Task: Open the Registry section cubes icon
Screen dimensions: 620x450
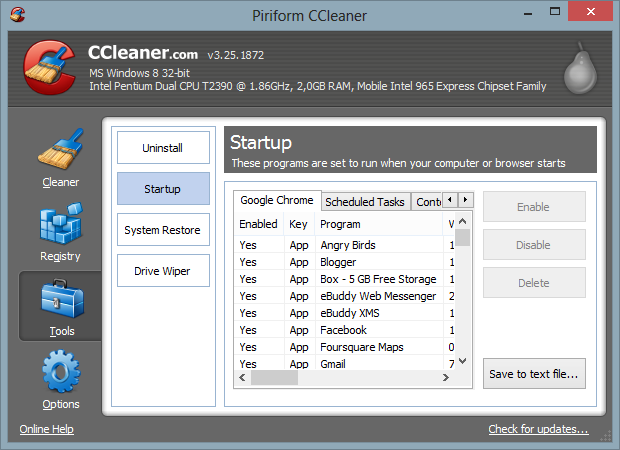Action: coord(61,223)
